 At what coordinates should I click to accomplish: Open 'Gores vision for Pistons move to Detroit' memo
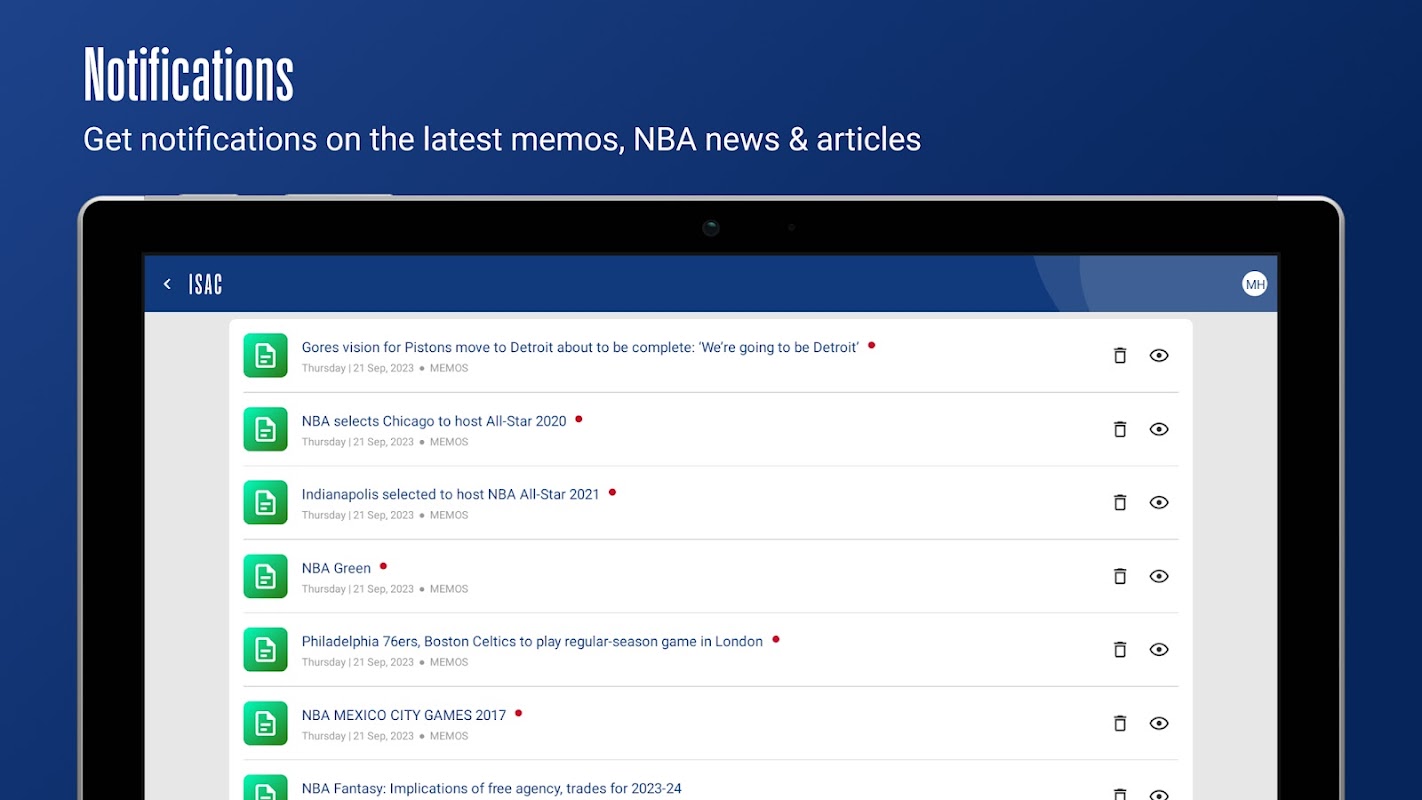pos(580,347)
